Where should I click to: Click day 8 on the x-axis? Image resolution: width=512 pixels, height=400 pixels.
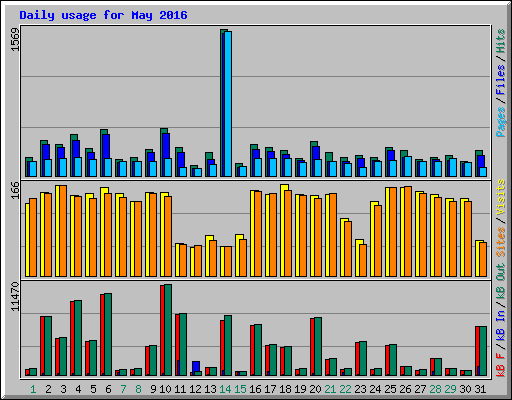point(138,389)
